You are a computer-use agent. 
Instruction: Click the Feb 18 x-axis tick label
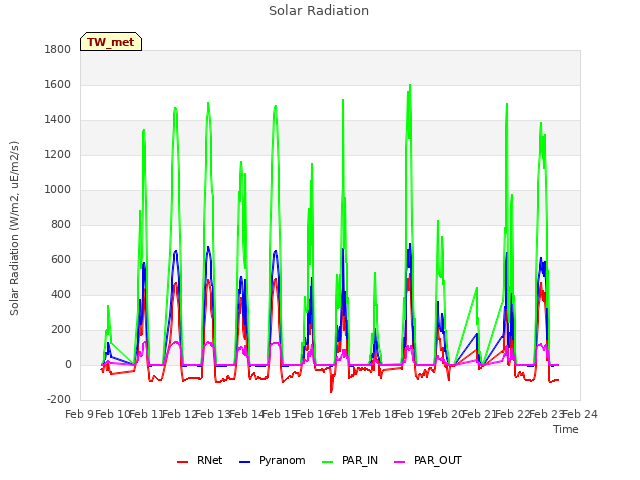[x=380, y=414]
